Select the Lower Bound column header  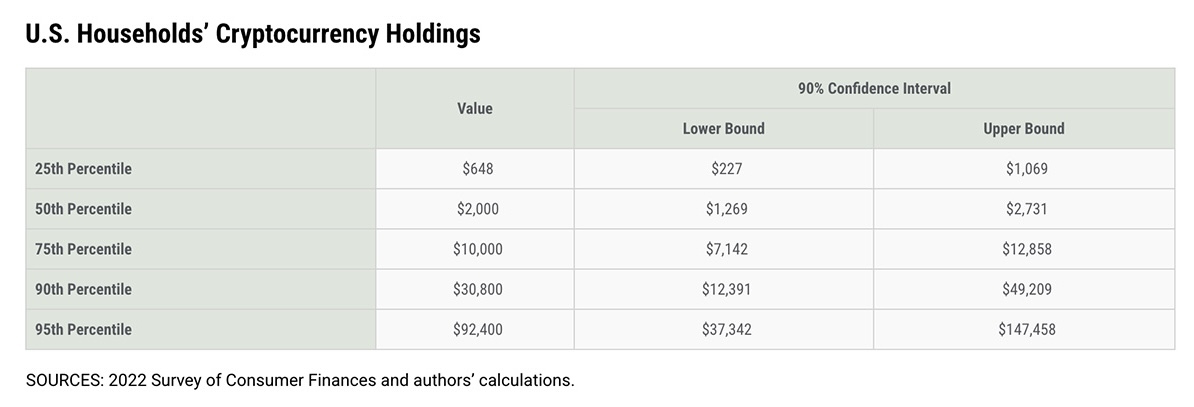point(724,129)
